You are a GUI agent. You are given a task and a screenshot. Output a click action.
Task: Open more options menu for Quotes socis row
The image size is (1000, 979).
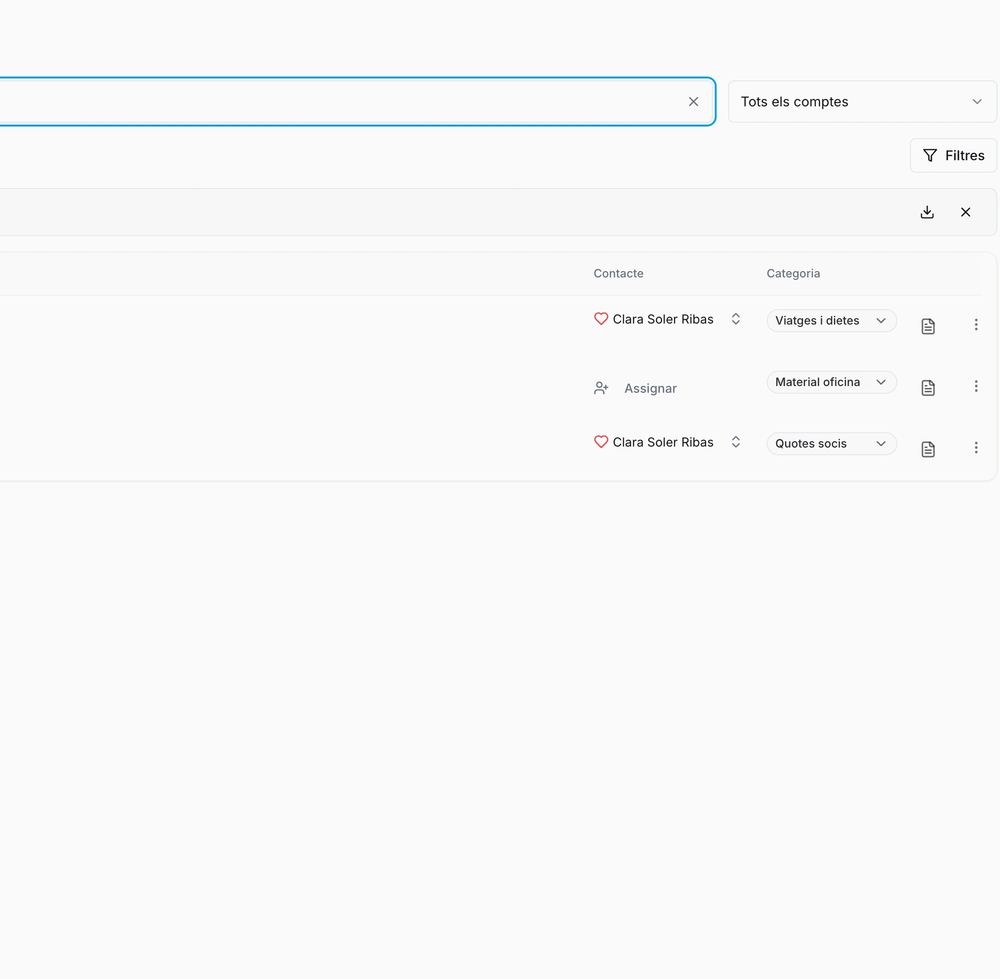[x=976, y=448]
